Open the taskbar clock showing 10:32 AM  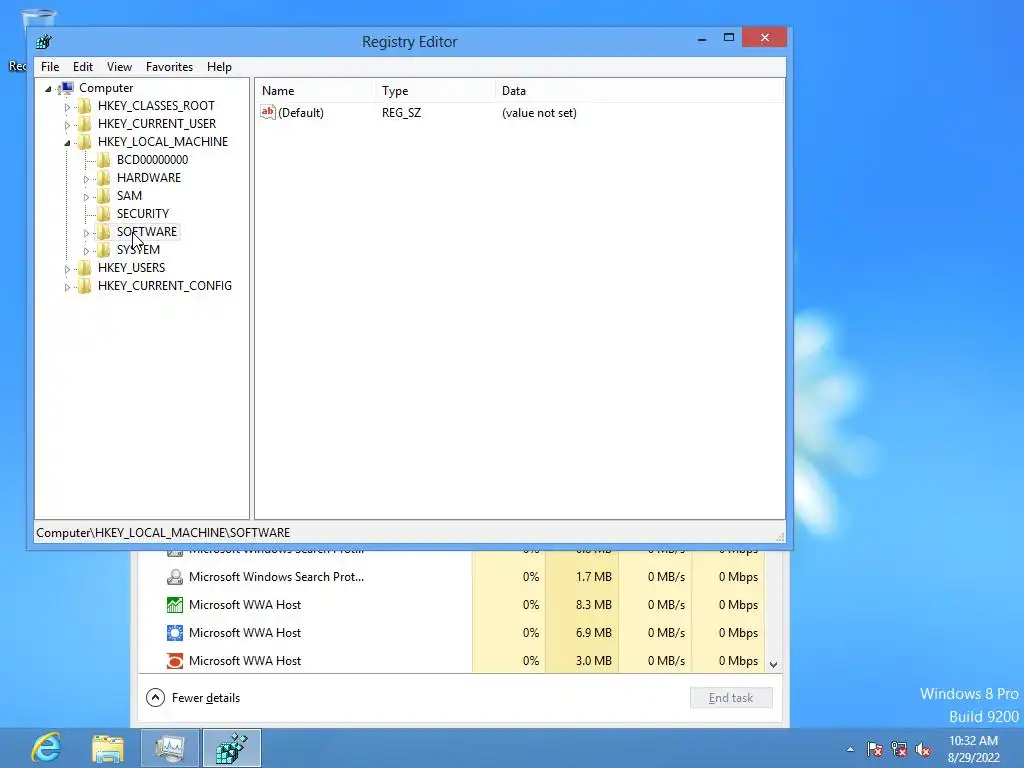(973, 749)
